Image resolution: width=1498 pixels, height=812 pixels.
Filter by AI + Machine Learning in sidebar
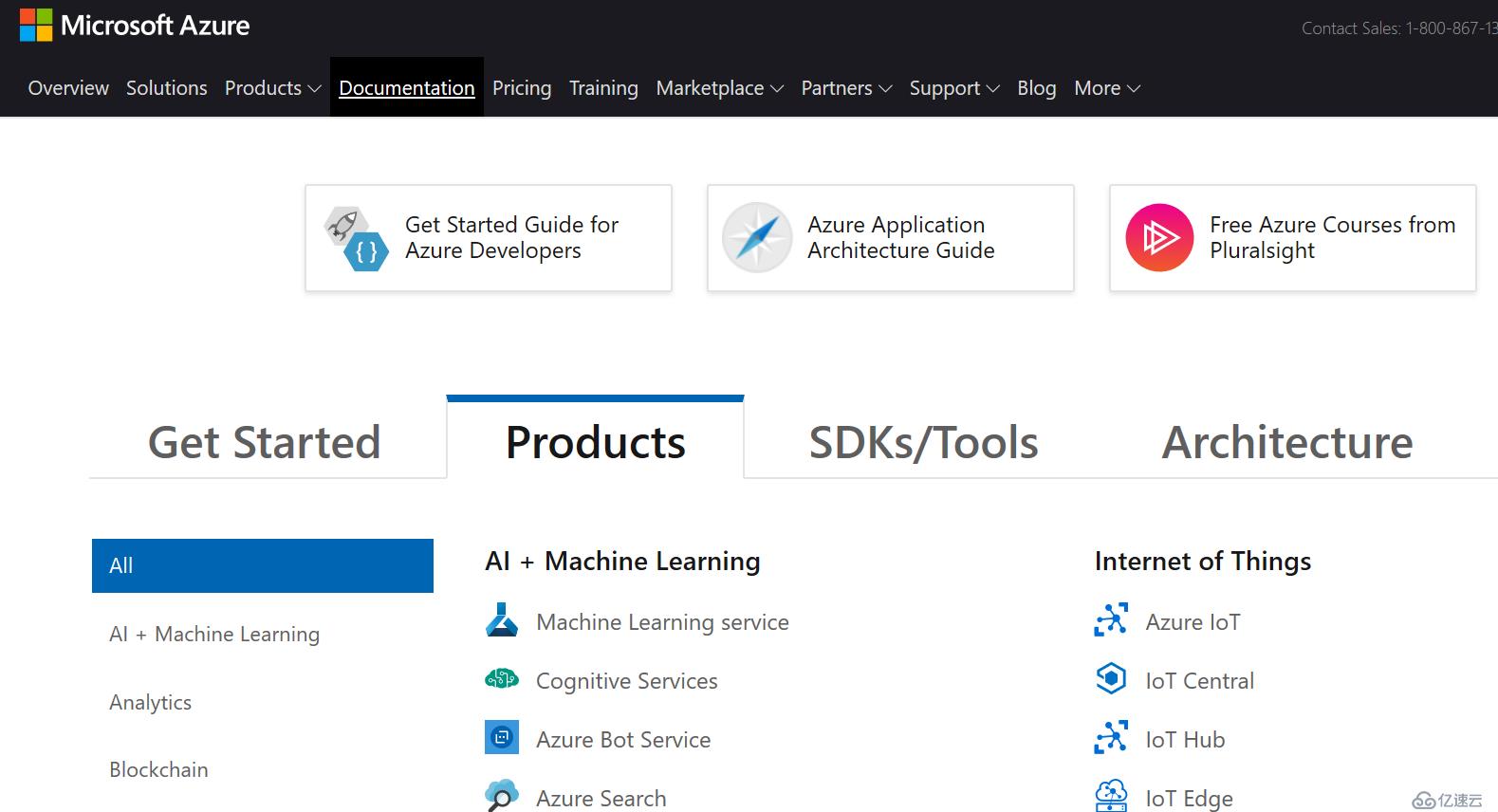click(214, 634)
